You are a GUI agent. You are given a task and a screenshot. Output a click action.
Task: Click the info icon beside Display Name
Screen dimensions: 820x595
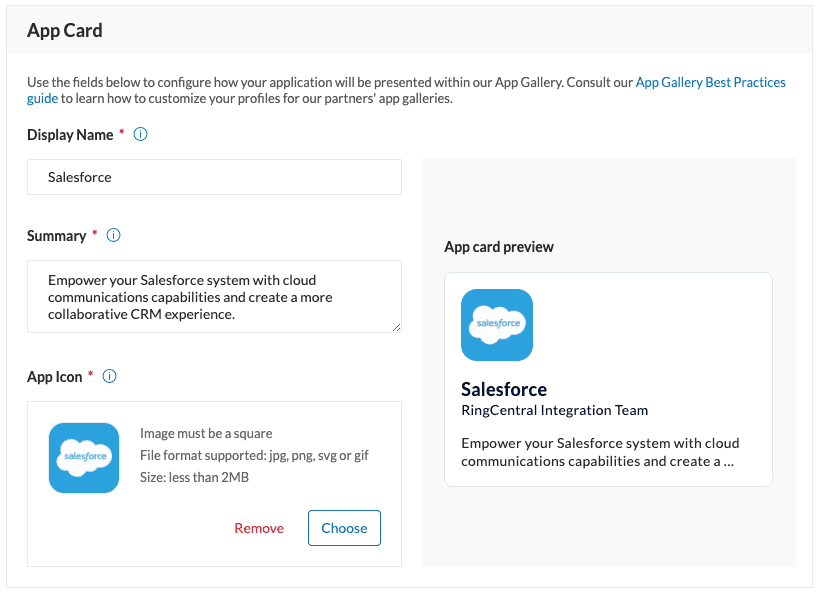click(x=141, y=134)
